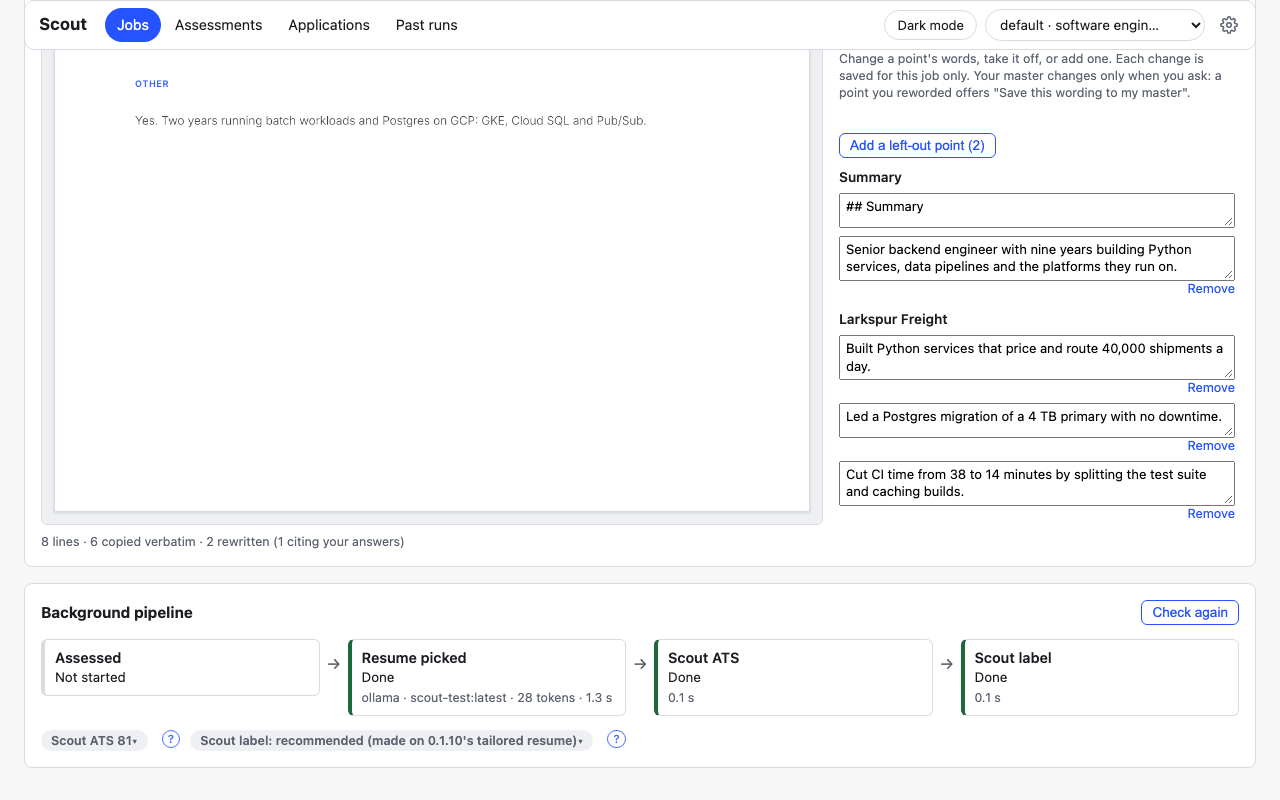
Task: Click the Check again button
Action: click(1190, 613)
